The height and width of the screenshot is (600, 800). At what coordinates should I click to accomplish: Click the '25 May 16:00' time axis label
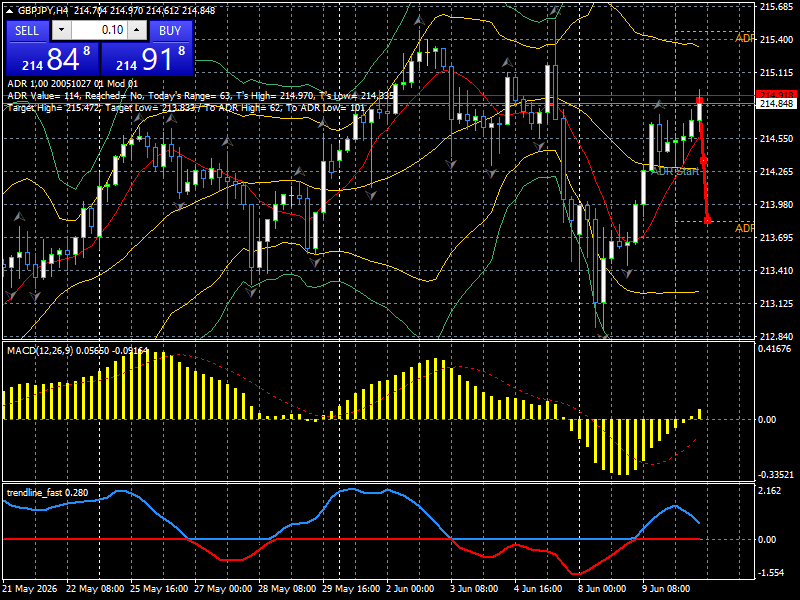(x=159, y=588)
